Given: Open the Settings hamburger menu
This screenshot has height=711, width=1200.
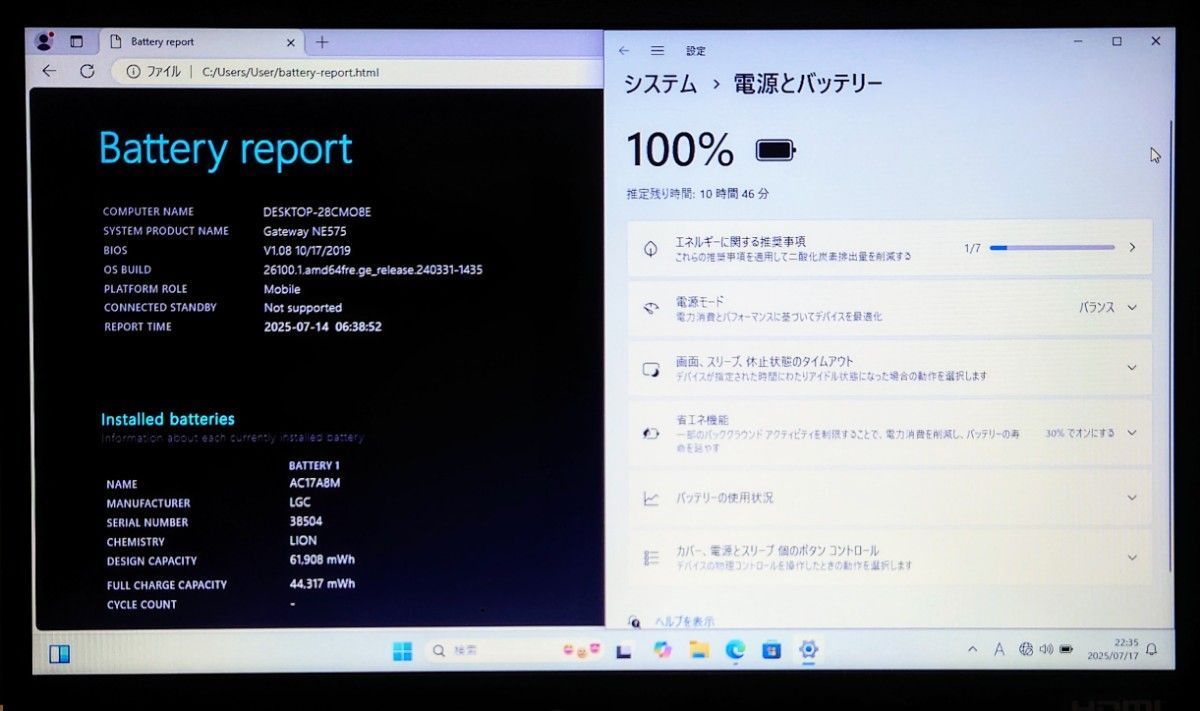Looking at the screenshot, I should 658,51.
